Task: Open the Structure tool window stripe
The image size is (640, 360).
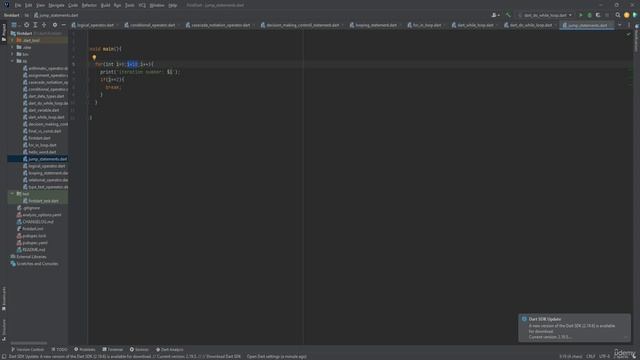Action: click(x=4, y=330)
